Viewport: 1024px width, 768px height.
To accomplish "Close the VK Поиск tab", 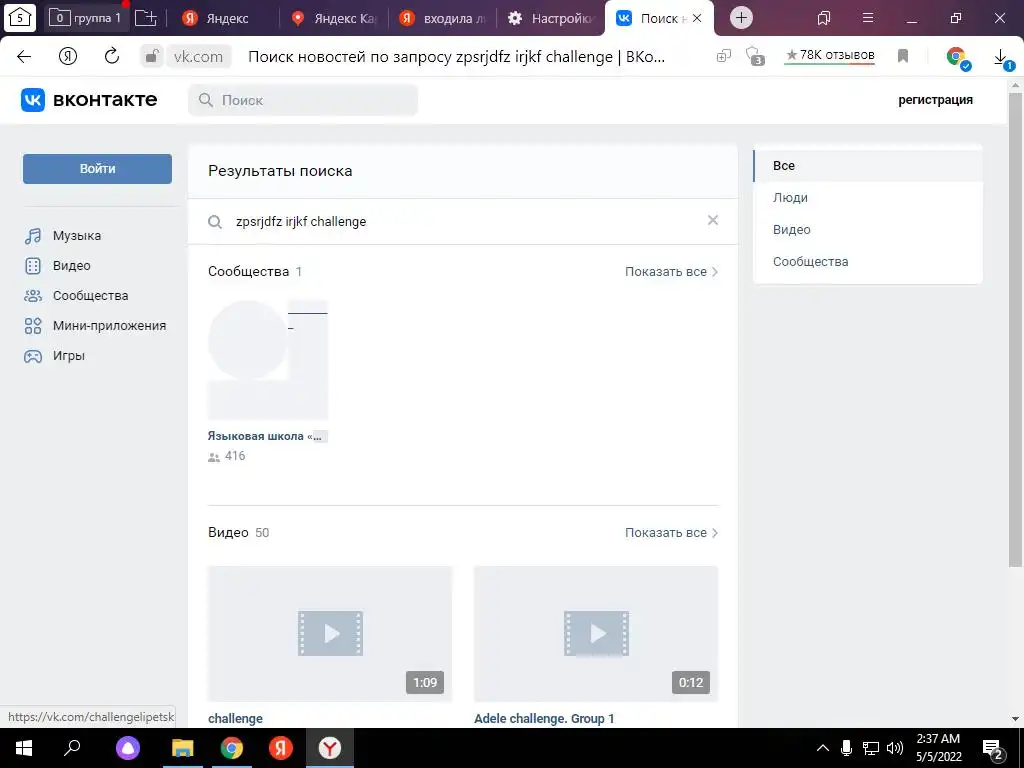I will pos(697,18).
